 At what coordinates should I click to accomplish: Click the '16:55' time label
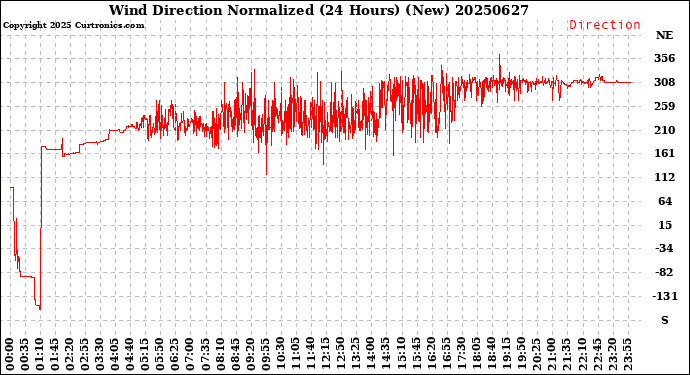pyautogui.click(x=446, y=354)
